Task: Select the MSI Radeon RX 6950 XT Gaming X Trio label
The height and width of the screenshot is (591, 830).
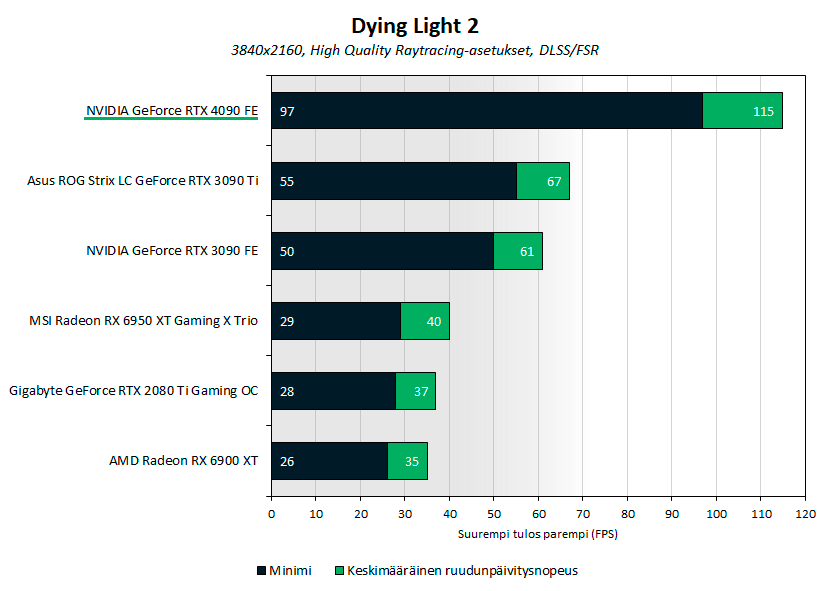Action: pyautogui.click(x=143, y=321)
